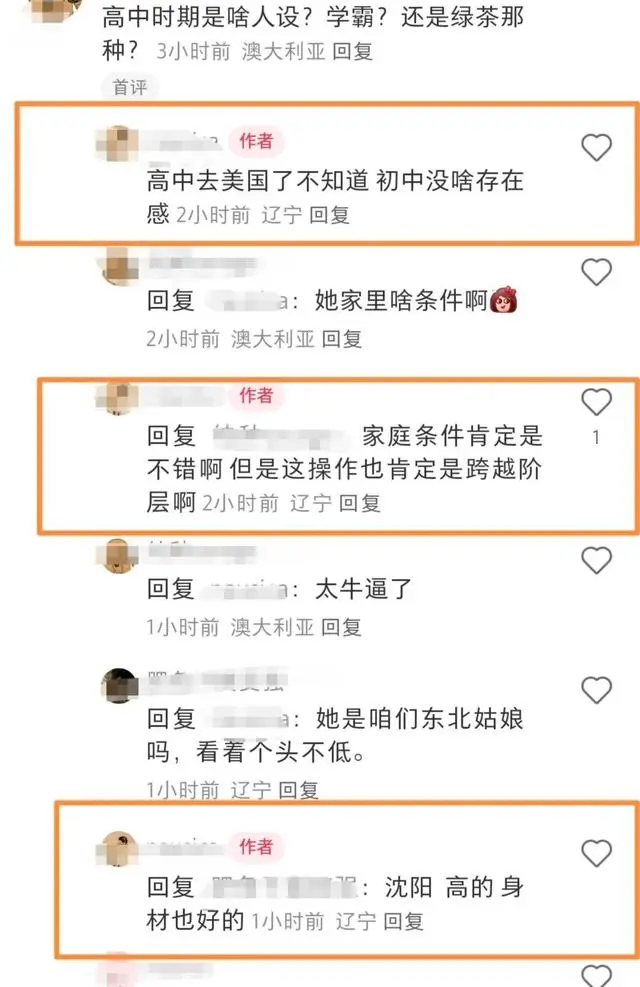This screenshot has width=640, height=987.
Task: Open avatar of 她家里啥条件啊 commenter
Action: [x=119, y=267]
